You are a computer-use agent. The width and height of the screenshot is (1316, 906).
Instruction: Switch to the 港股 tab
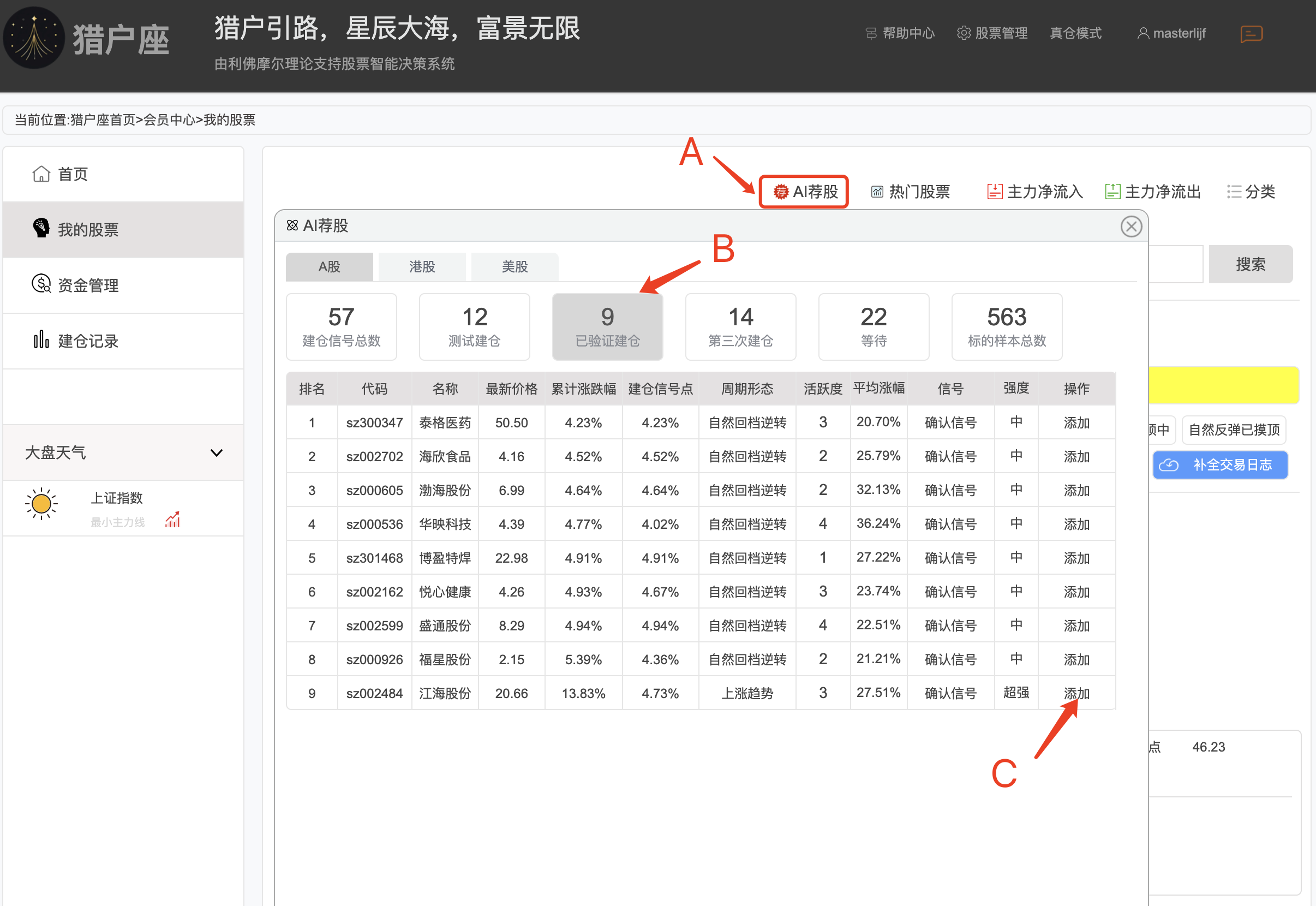point(422,266)
